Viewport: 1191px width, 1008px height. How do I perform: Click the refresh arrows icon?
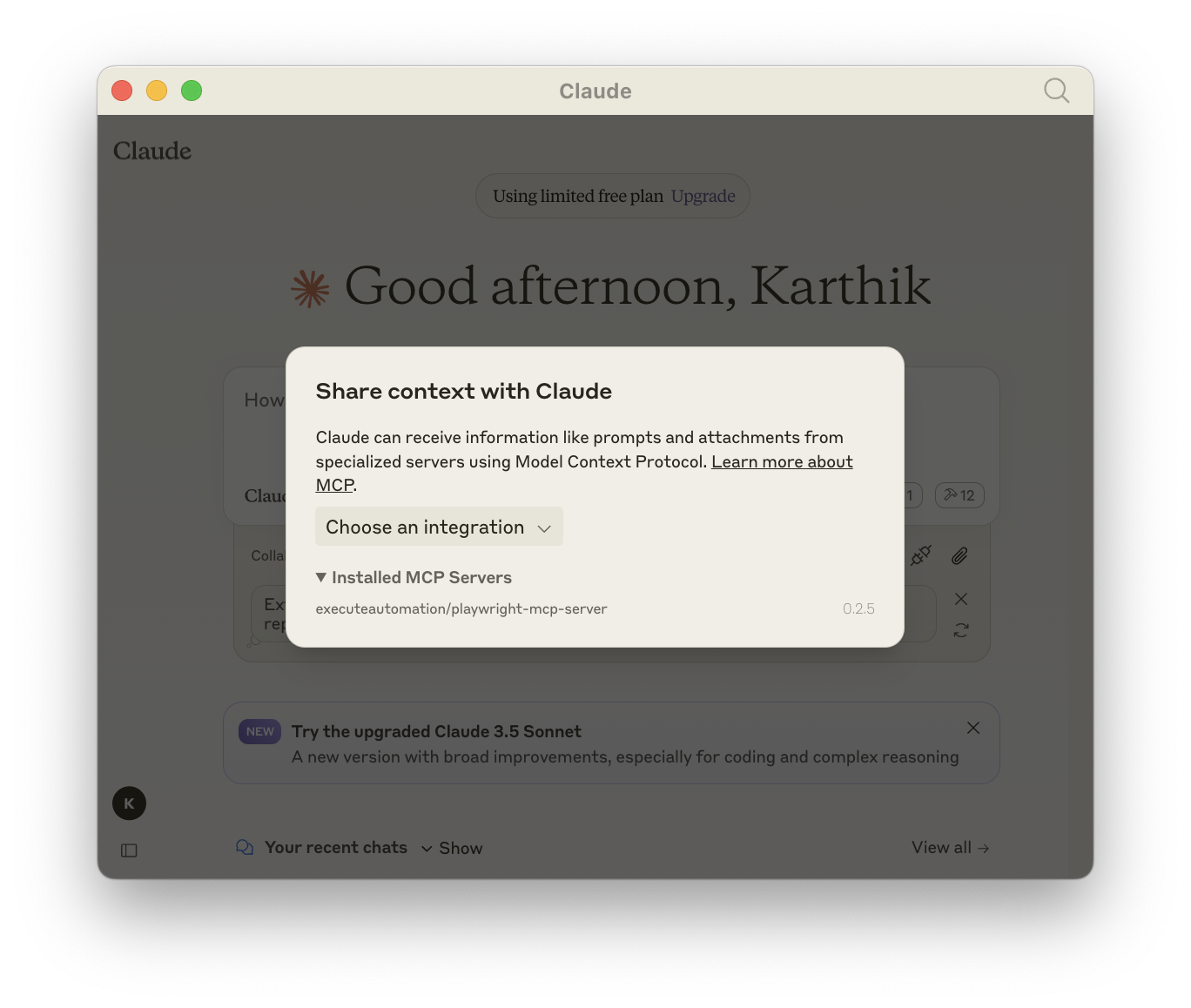click(961, 630)
